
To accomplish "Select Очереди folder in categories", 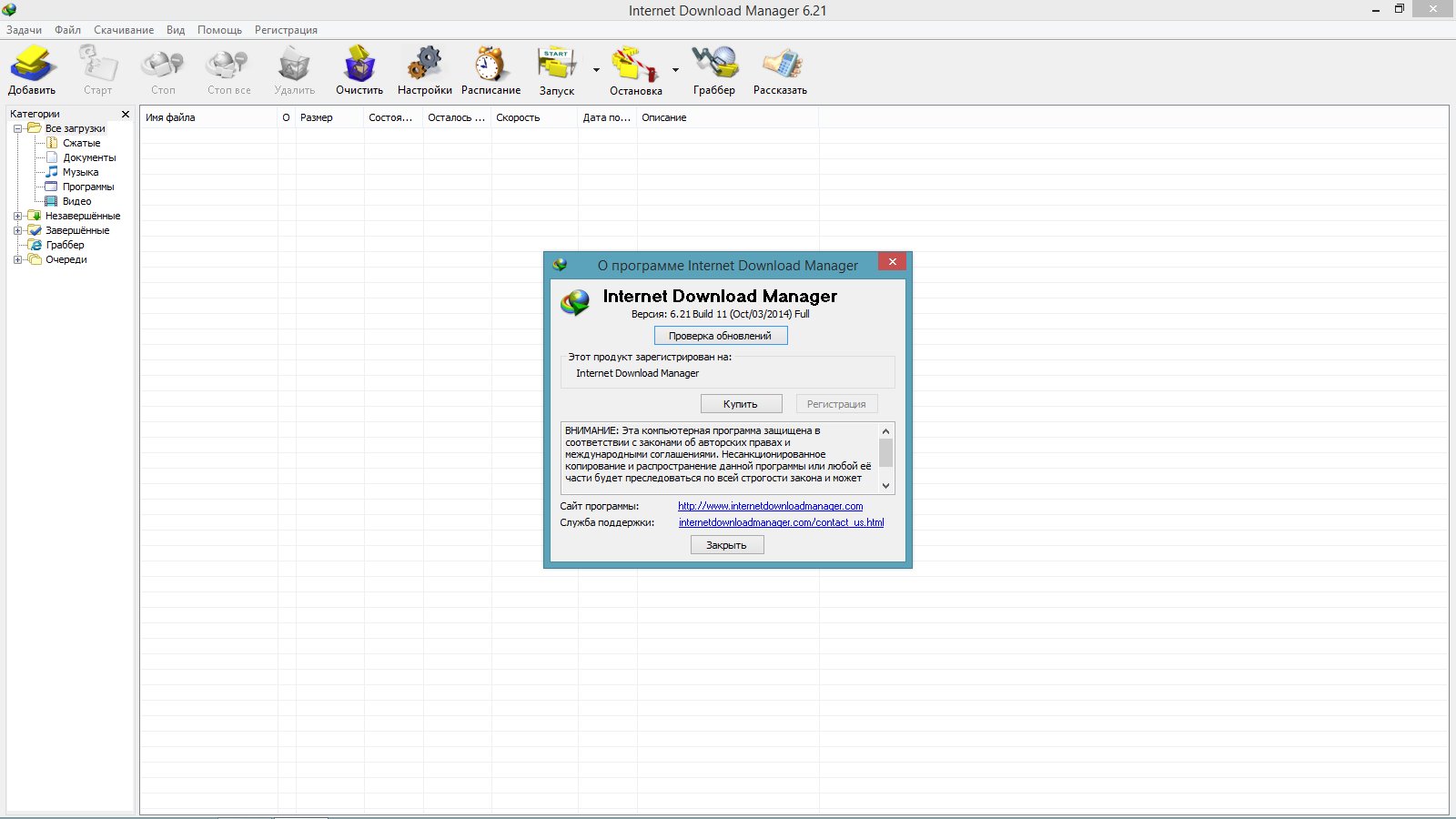I will pyautogui.click(x=66, y=259).
